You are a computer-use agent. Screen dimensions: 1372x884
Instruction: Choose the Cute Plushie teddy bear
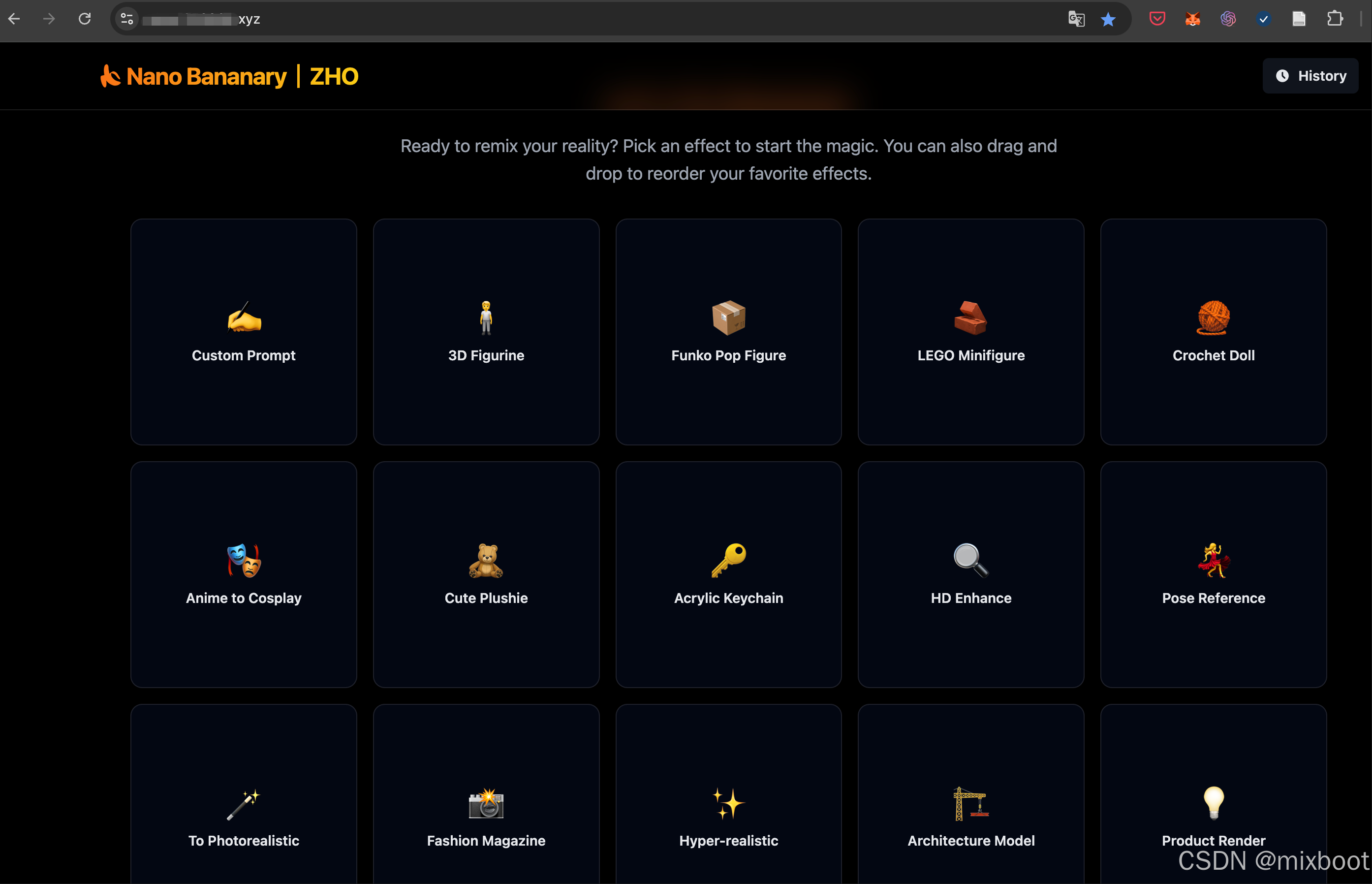(486, 560)
